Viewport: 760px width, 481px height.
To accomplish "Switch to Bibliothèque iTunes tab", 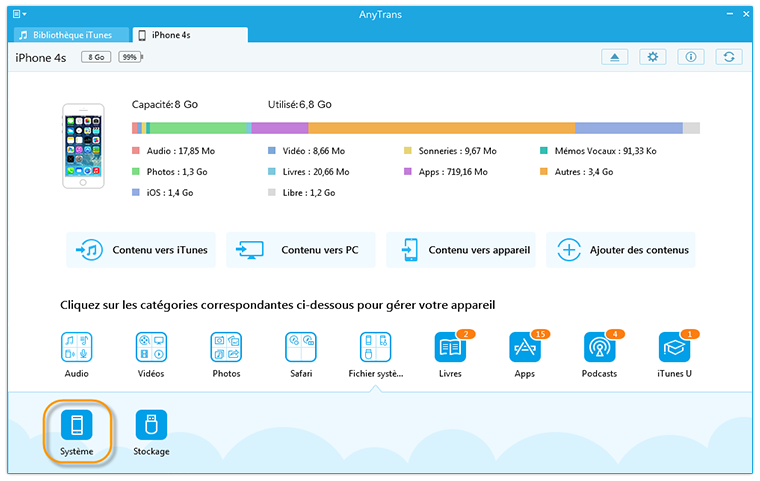I will [71, 35].
